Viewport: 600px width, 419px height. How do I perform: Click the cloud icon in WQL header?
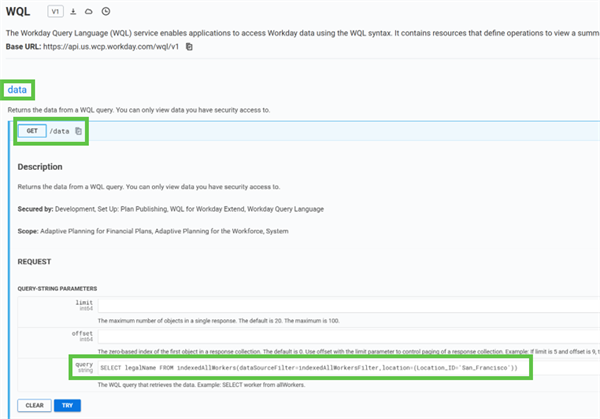89,11
